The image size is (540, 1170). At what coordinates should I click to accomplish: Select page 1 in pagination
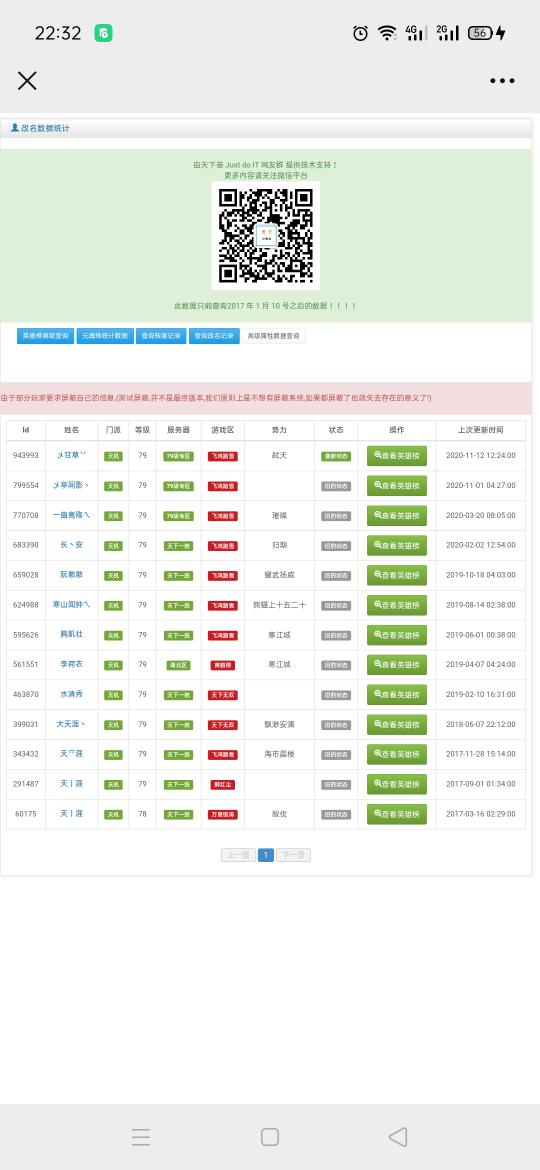pyautogui.click(x=266, y=855)
